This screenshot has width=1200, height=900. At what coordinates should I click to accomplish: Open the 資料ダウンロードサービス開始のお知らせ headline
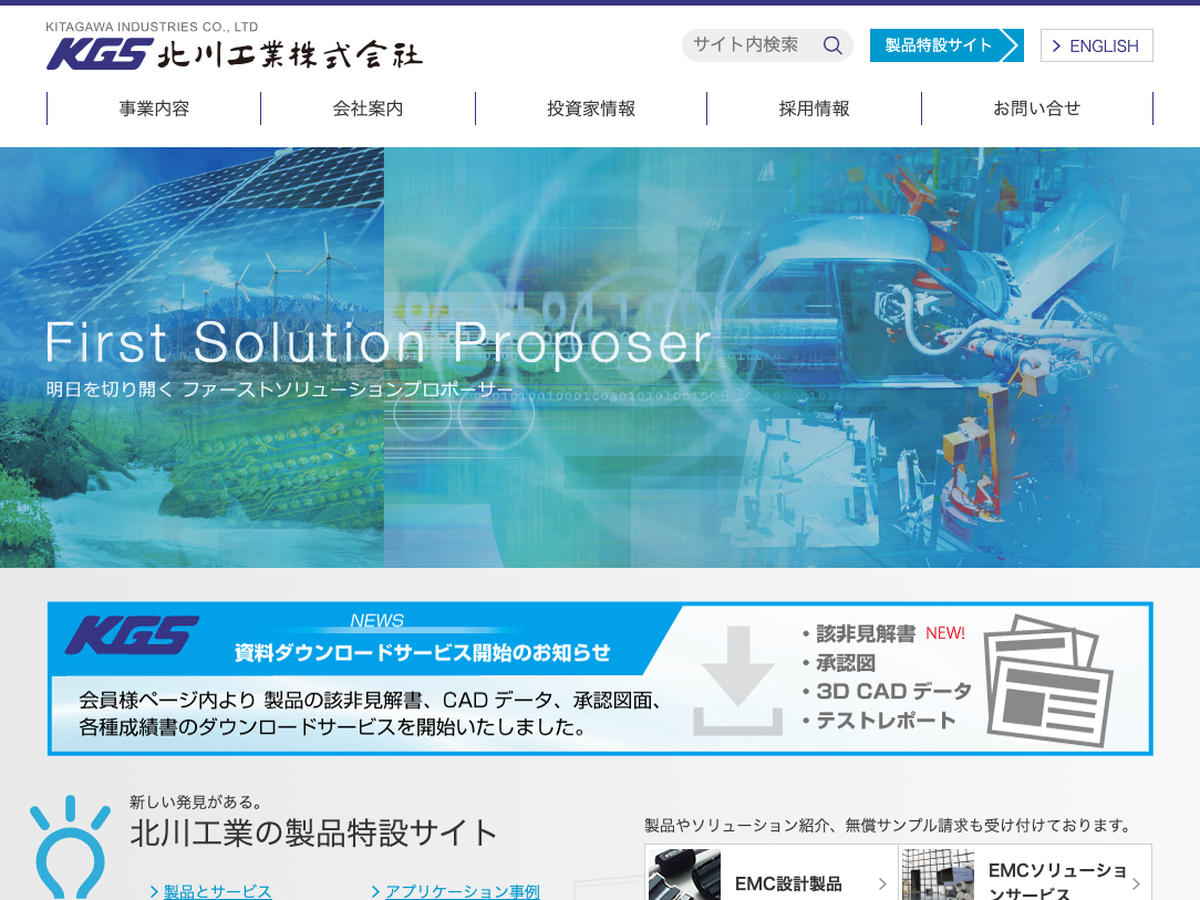(x=422, y=653)
